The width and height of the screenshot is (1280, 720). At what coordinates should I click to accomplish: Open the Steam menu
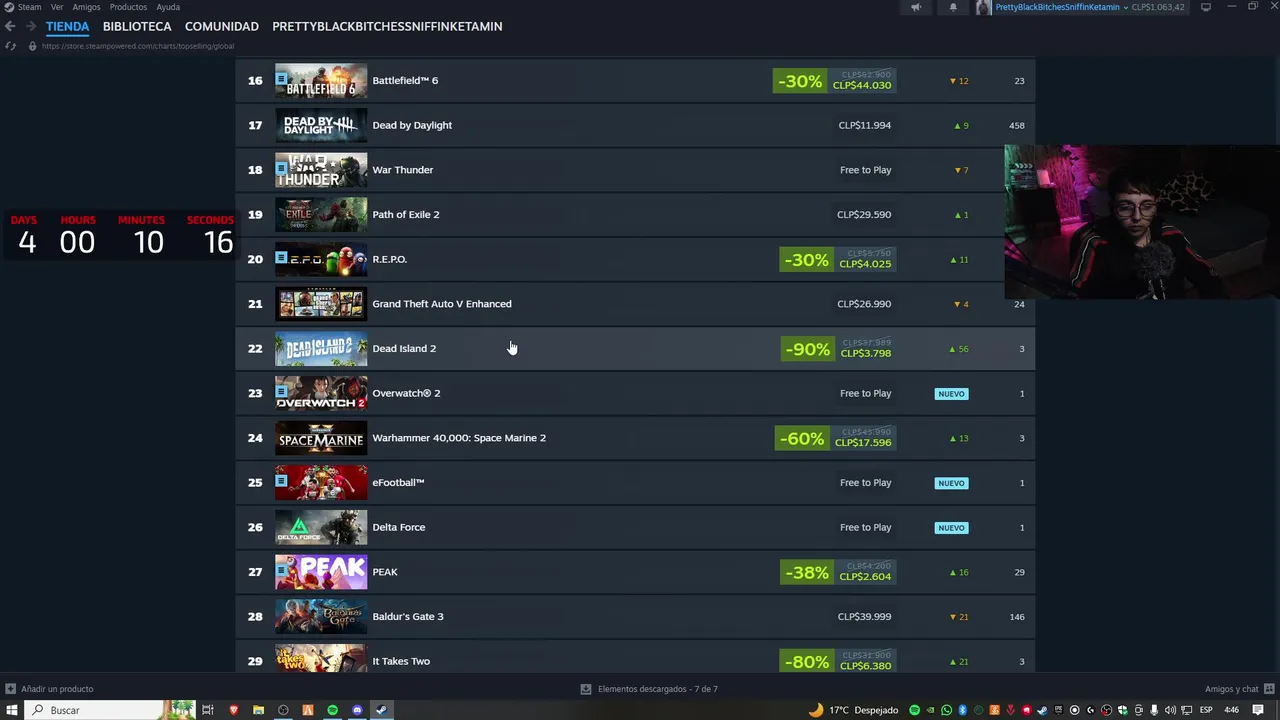coord(29,7)
